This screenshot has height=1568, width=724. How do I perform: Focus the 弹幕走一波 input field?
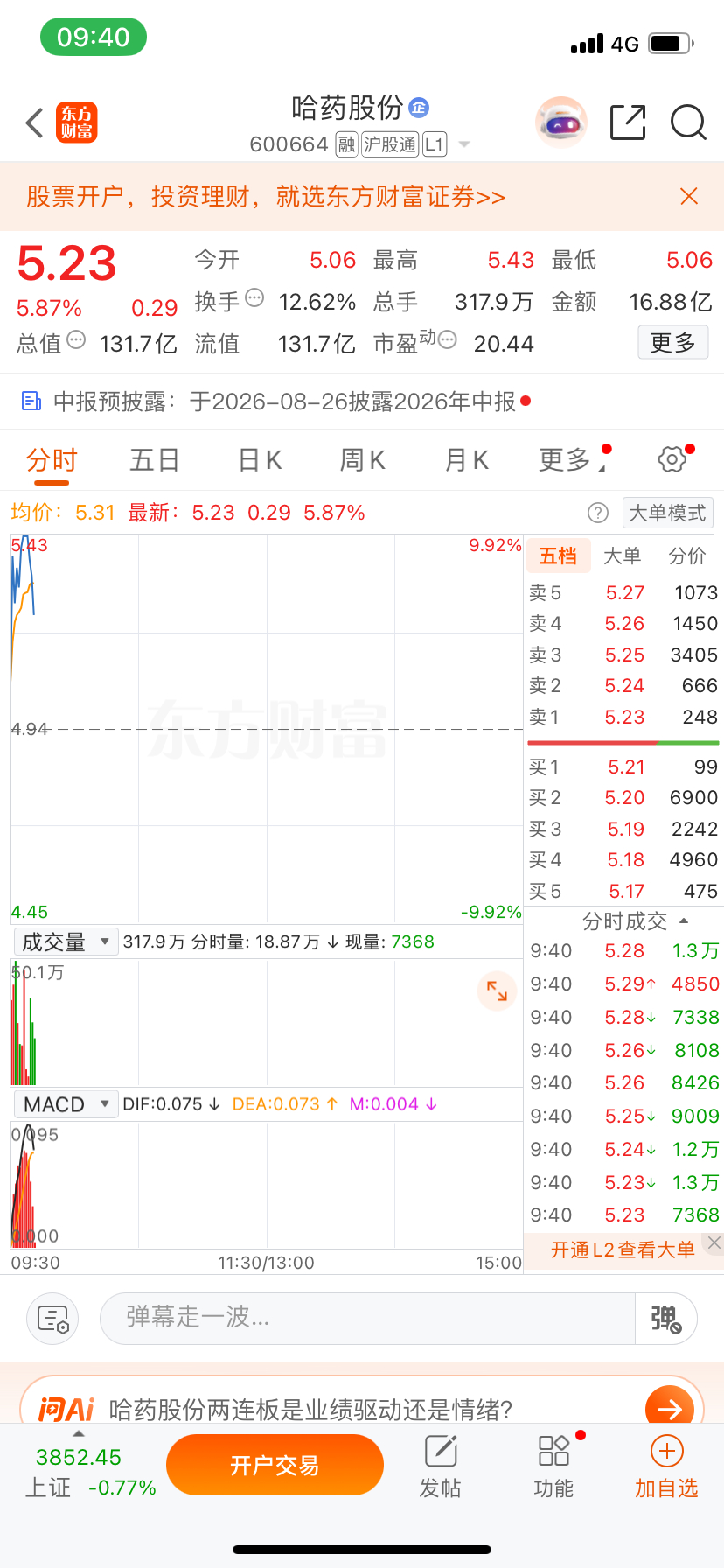point(367,1319)
